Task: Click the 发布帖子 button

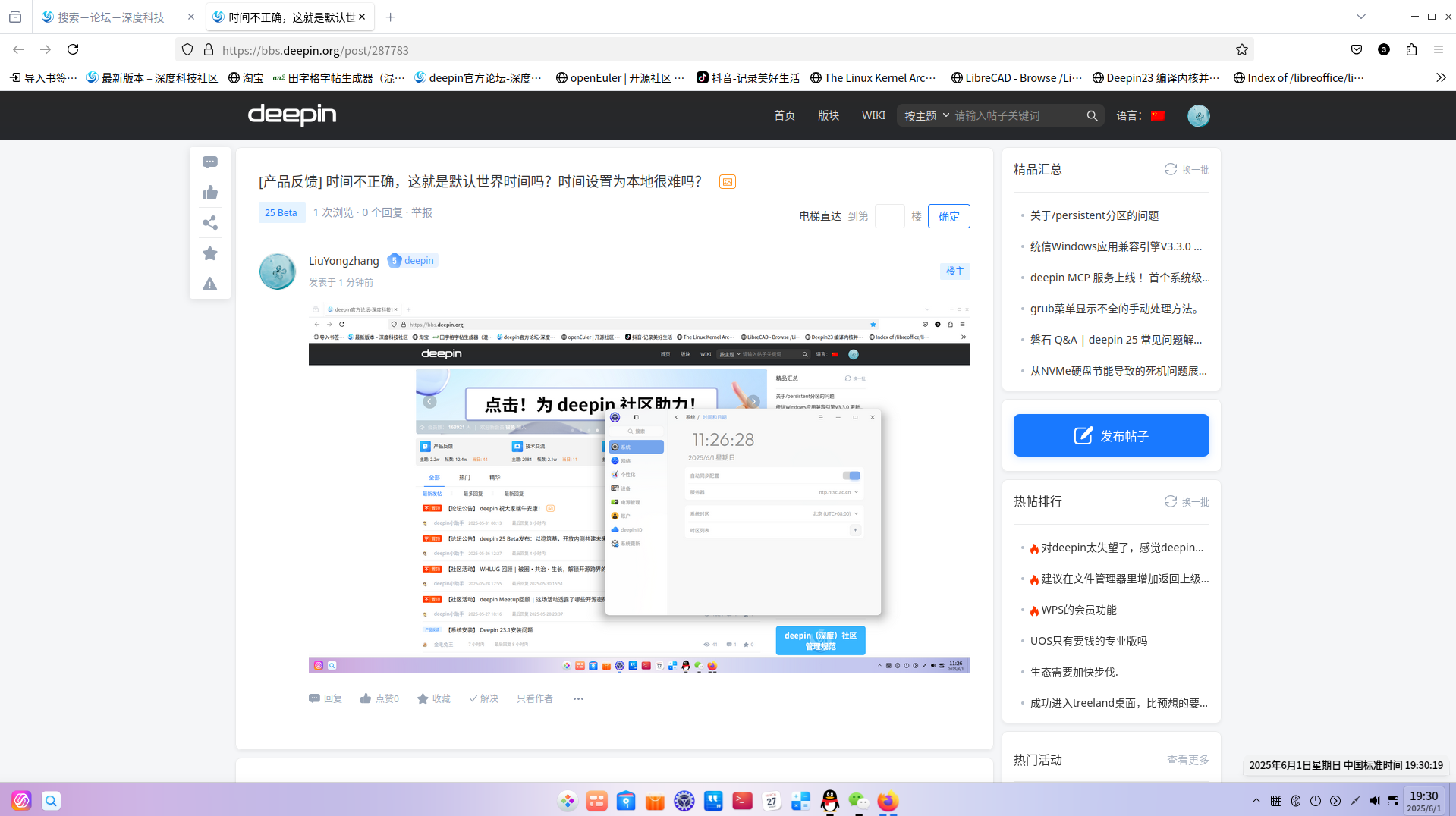Action: [x=1111, y=435]
